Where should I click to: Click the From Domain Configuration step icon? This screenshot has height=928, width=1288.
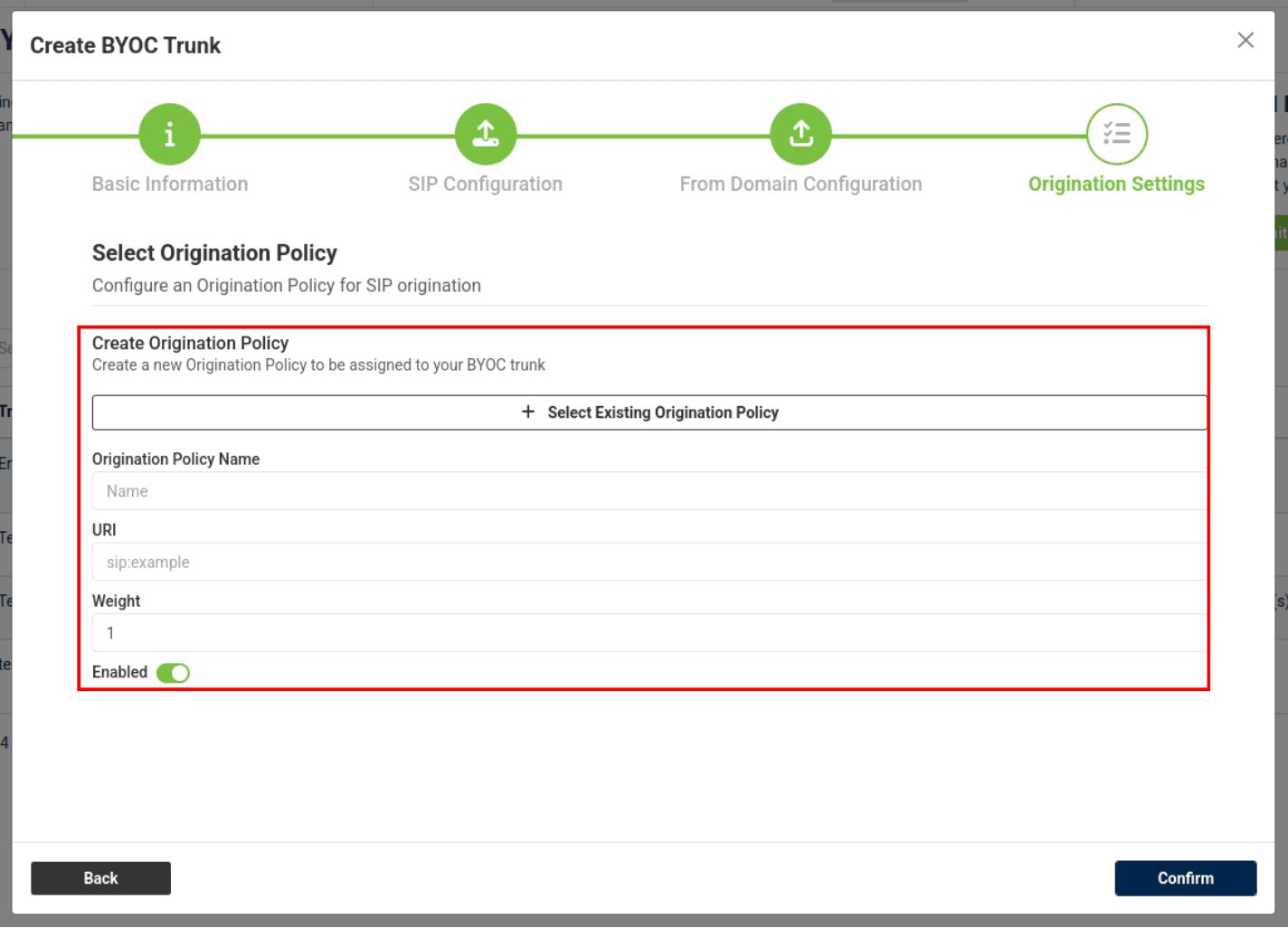tap(800, 135)
